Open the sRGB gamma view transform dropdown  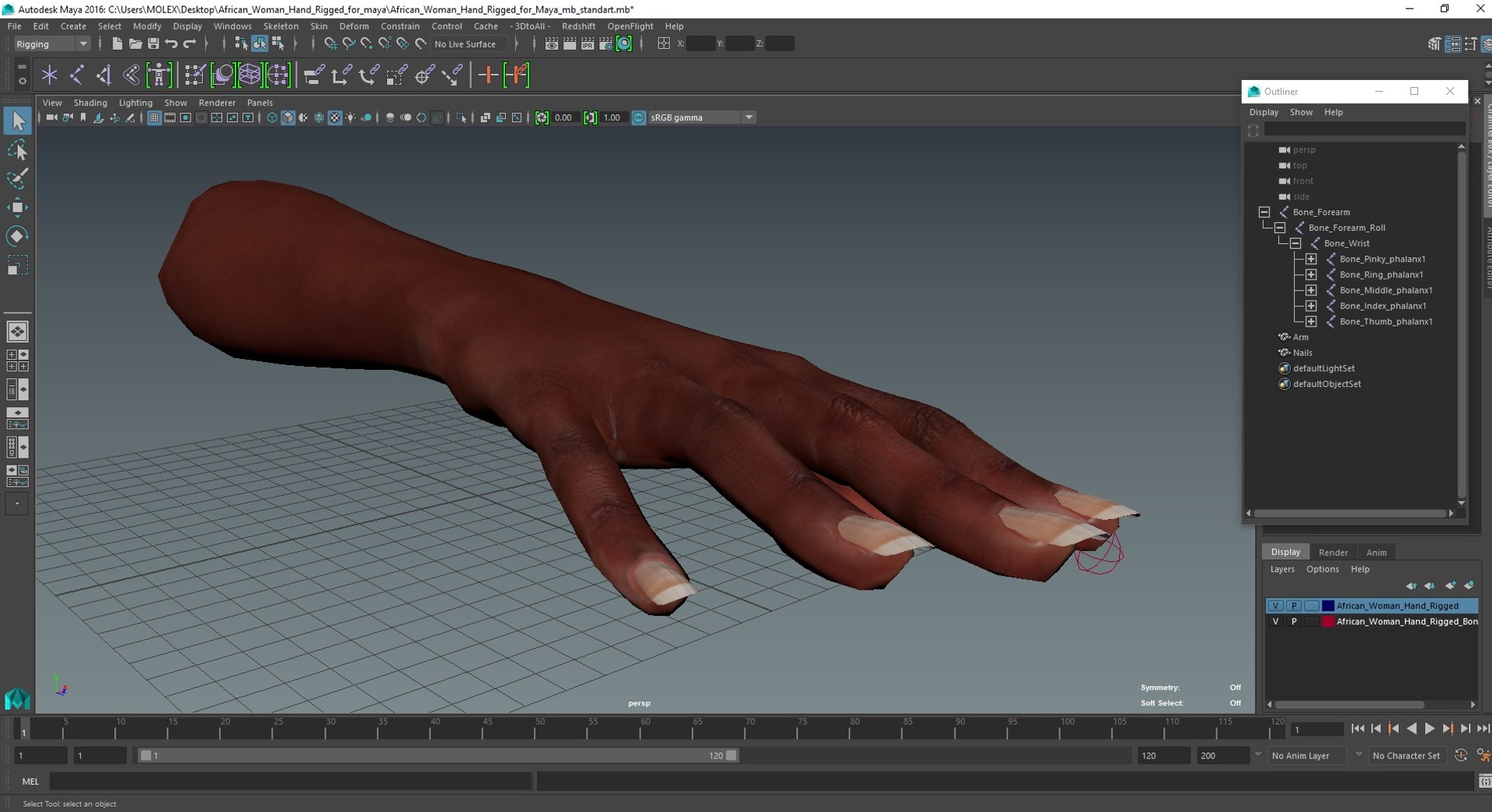(x=702, y=117)
